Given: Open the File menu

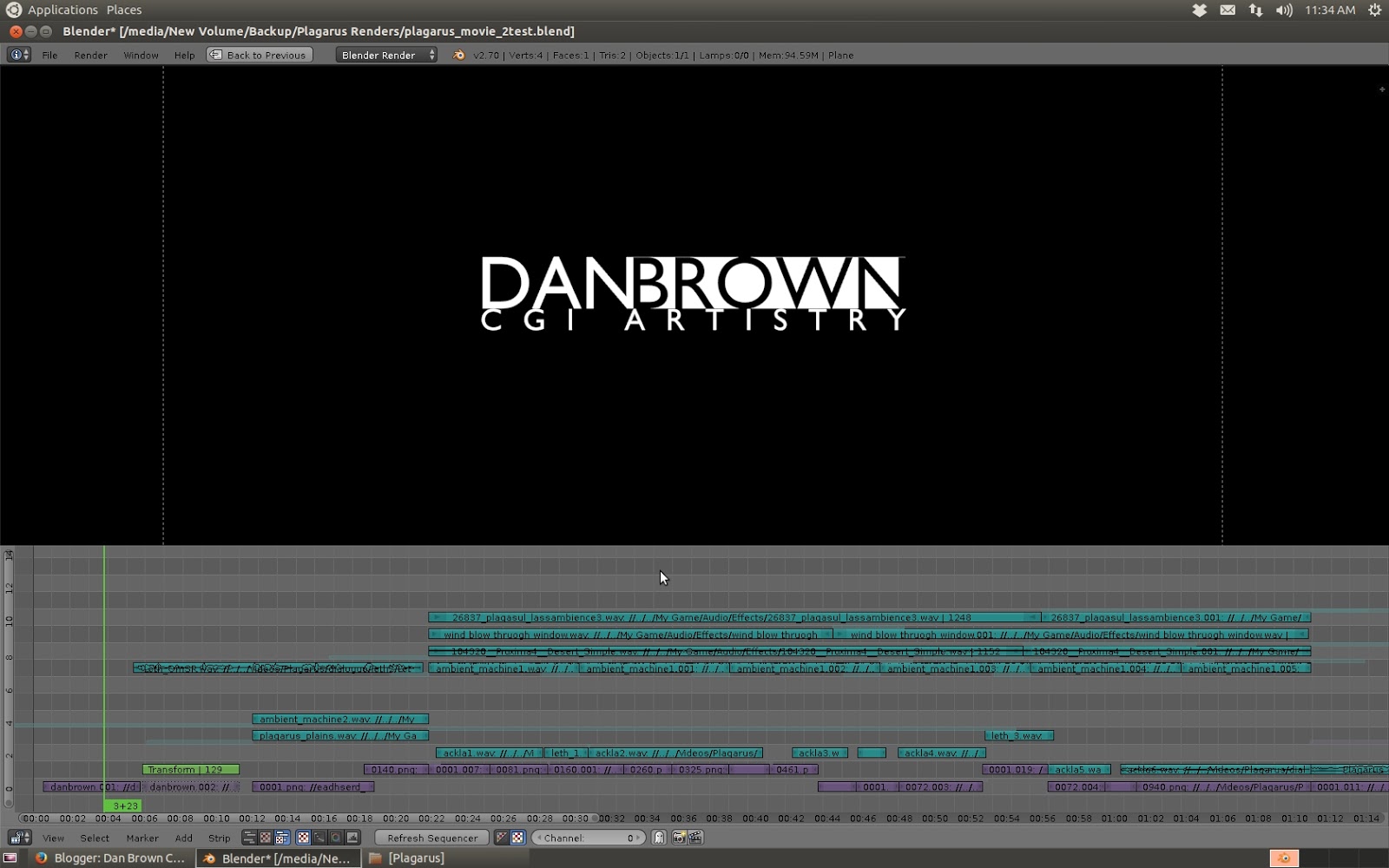Looking at the screenshot, I should [x=49, y=55].
